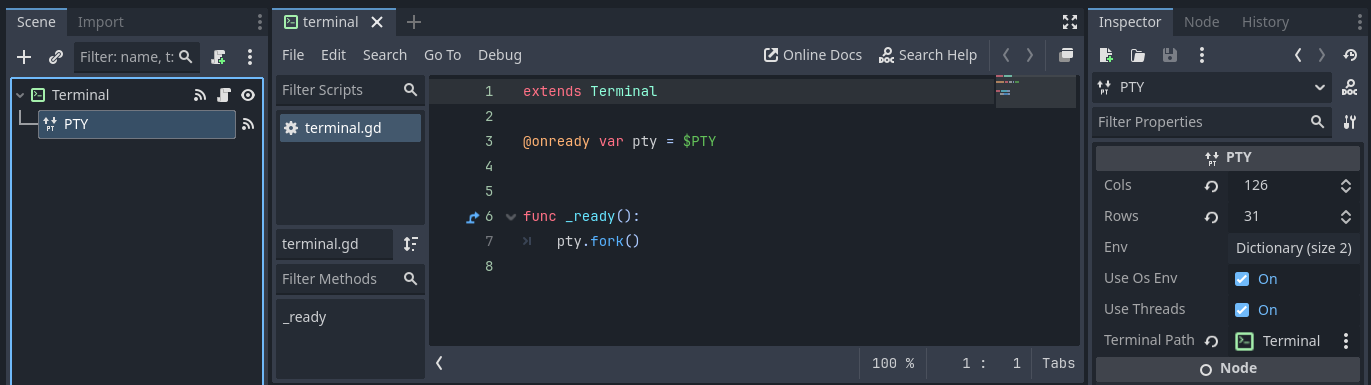Close the terminal script tab
The height and width of the screenshot is (385, 1371).
377,22
